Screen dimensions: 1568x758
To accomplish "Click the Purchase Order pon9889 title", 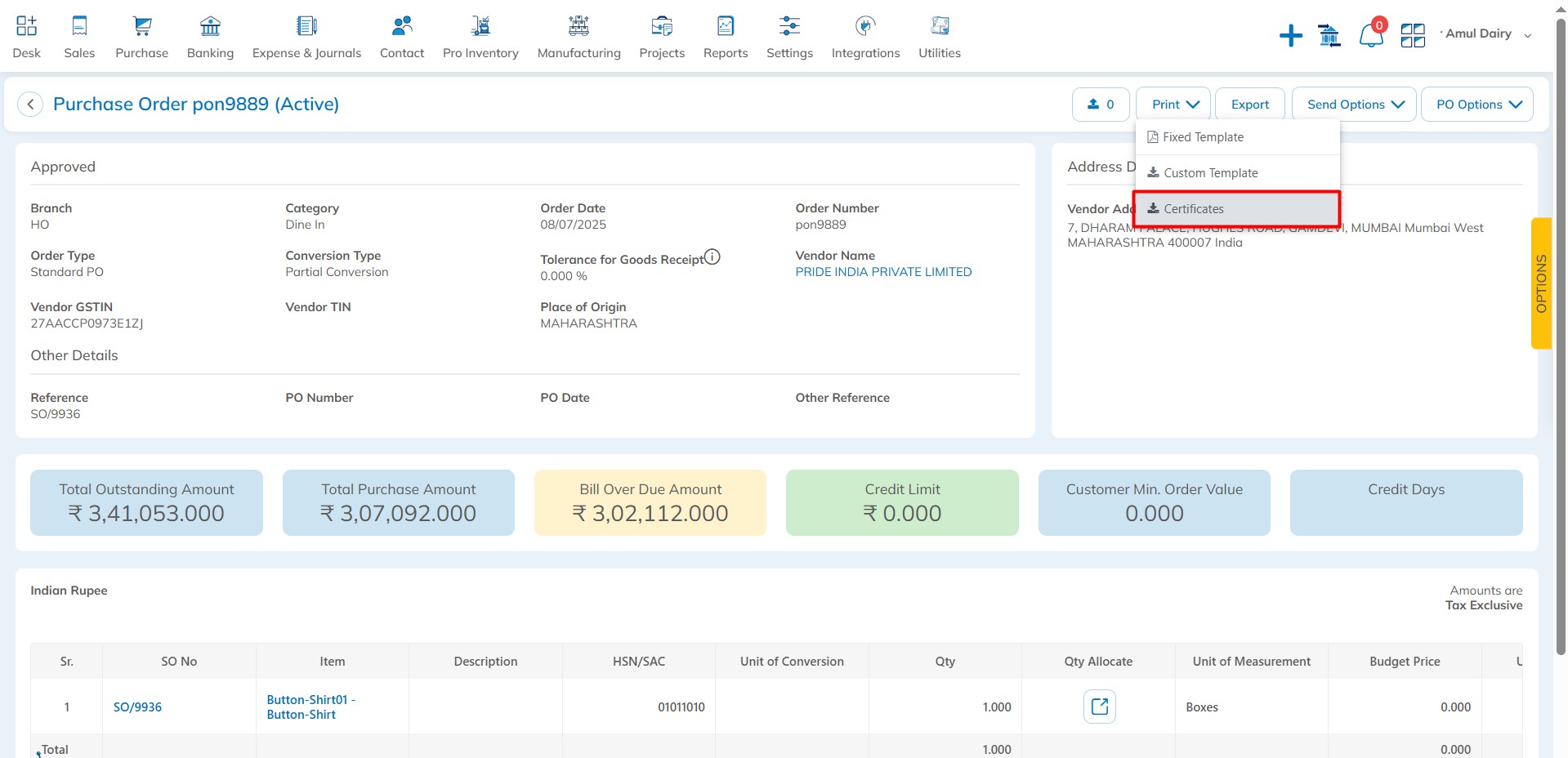I will (x=196, y=105).
